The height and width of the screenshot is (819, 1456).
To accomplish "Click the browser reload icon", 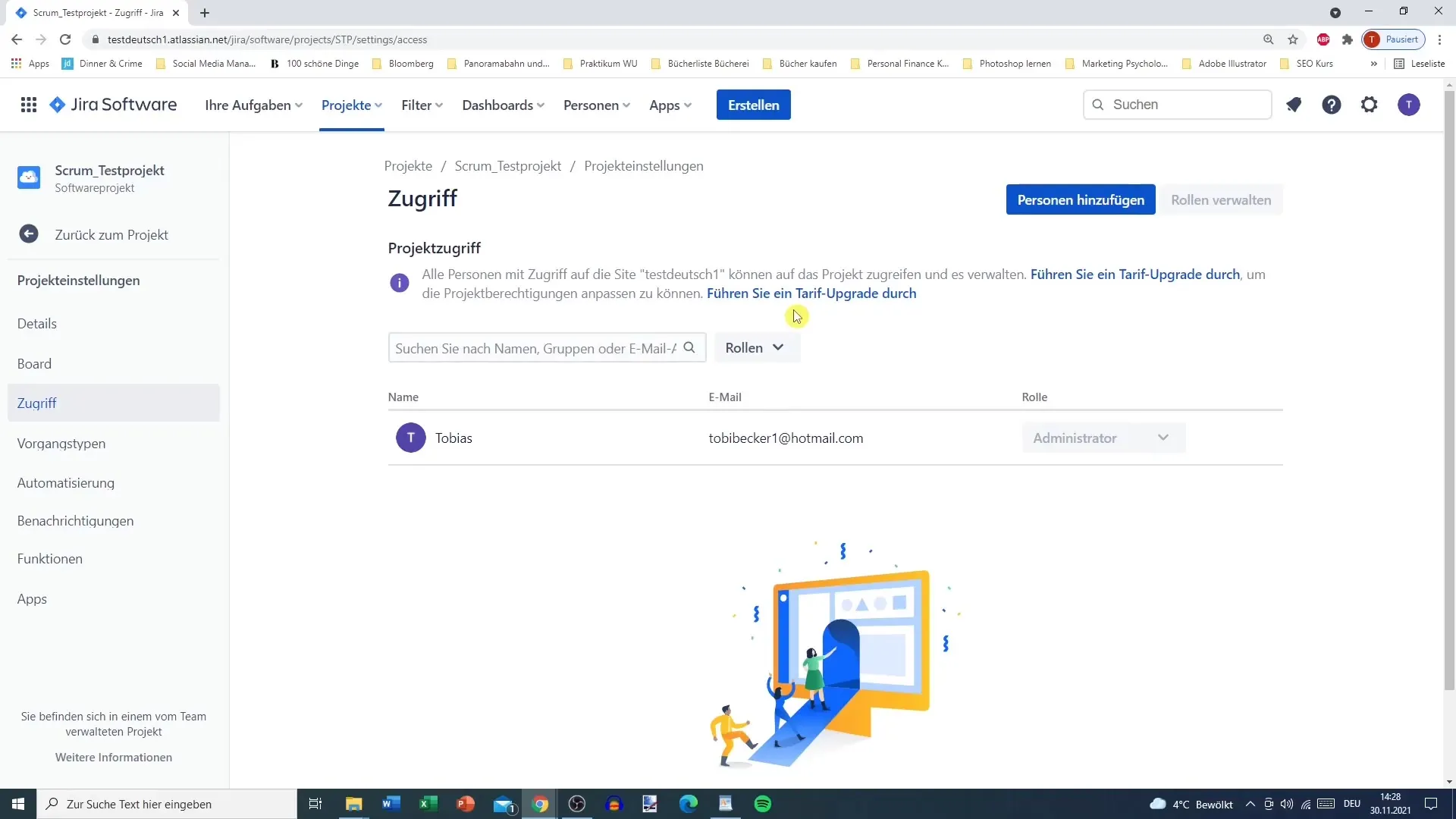I will point(65,39).
